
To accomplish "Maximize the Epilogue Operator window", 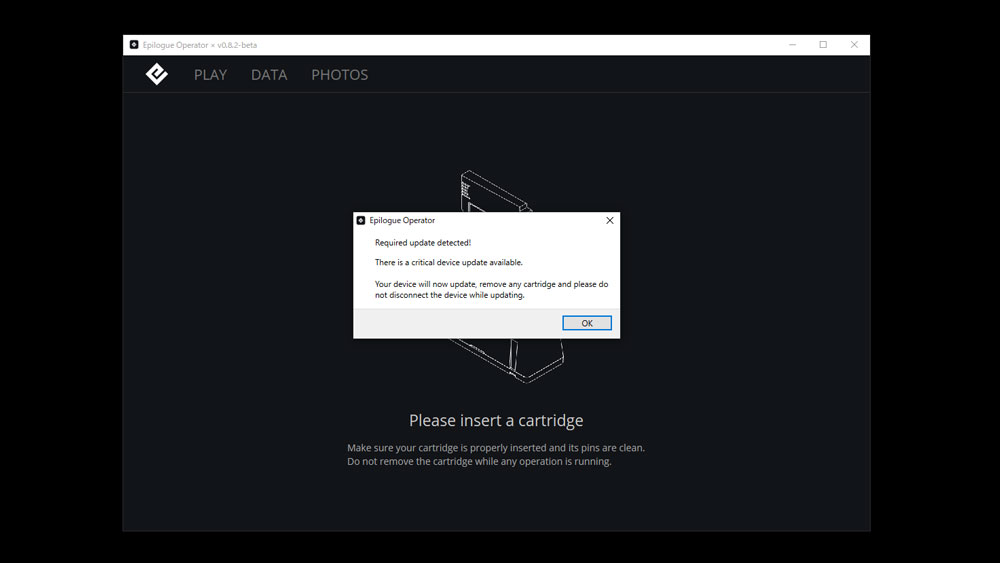I will (x=823, y=45).
